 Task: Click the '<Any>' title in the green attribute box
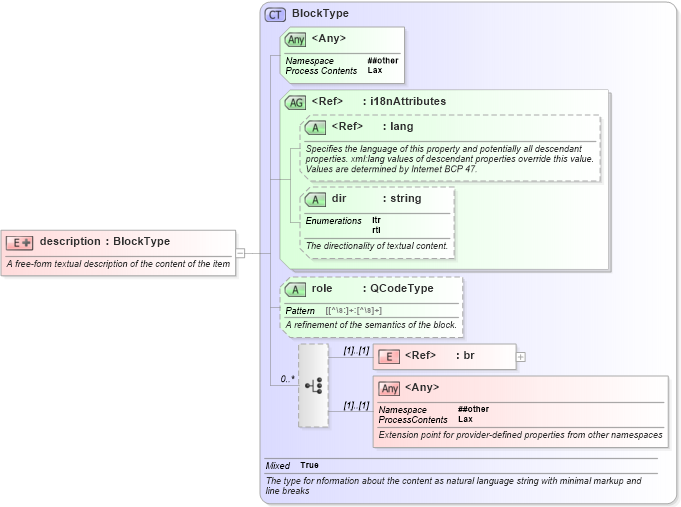(329, 38)
